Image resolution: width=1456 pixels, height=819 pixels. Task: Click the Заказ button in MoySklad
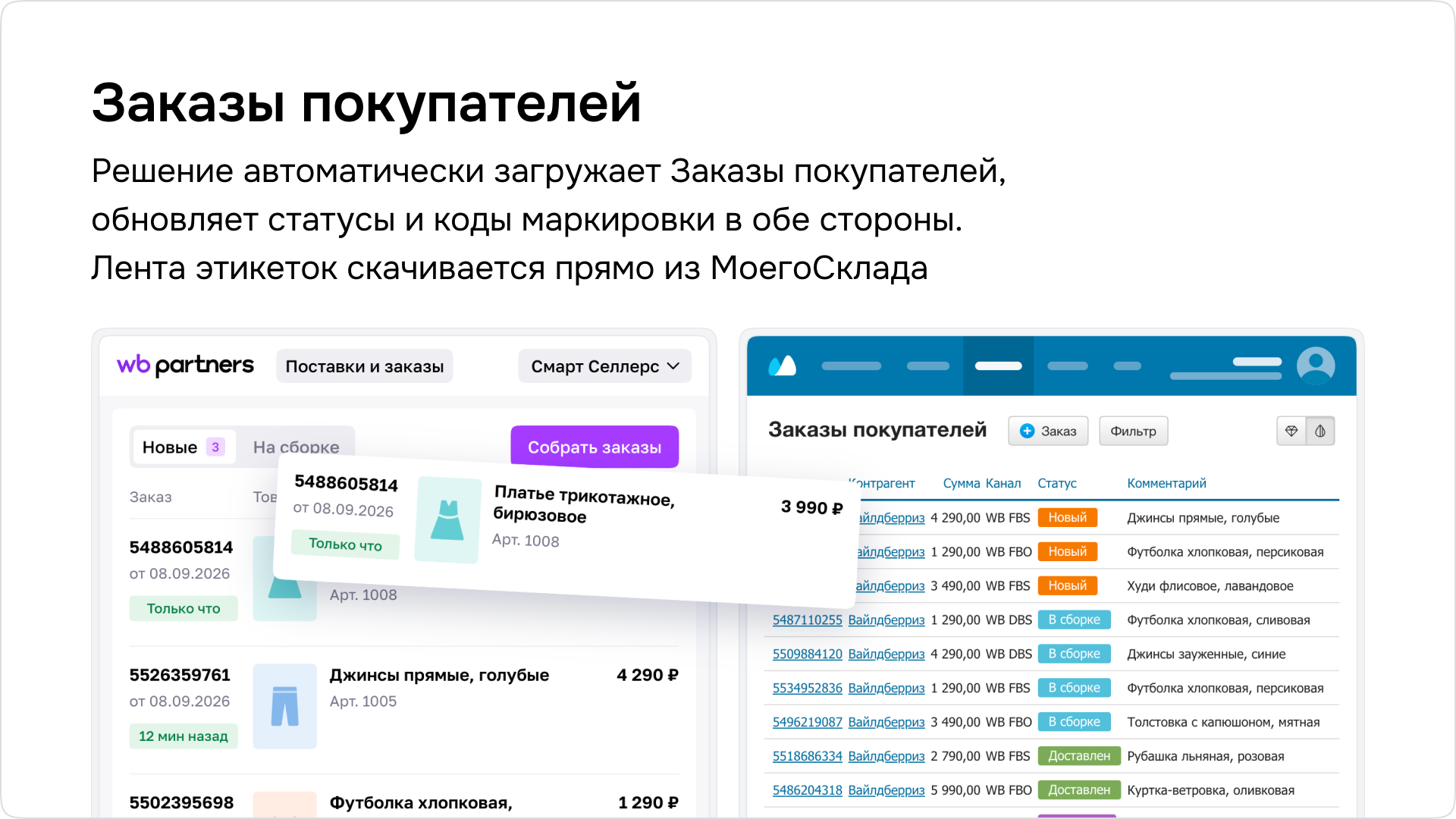[1048, 431]
